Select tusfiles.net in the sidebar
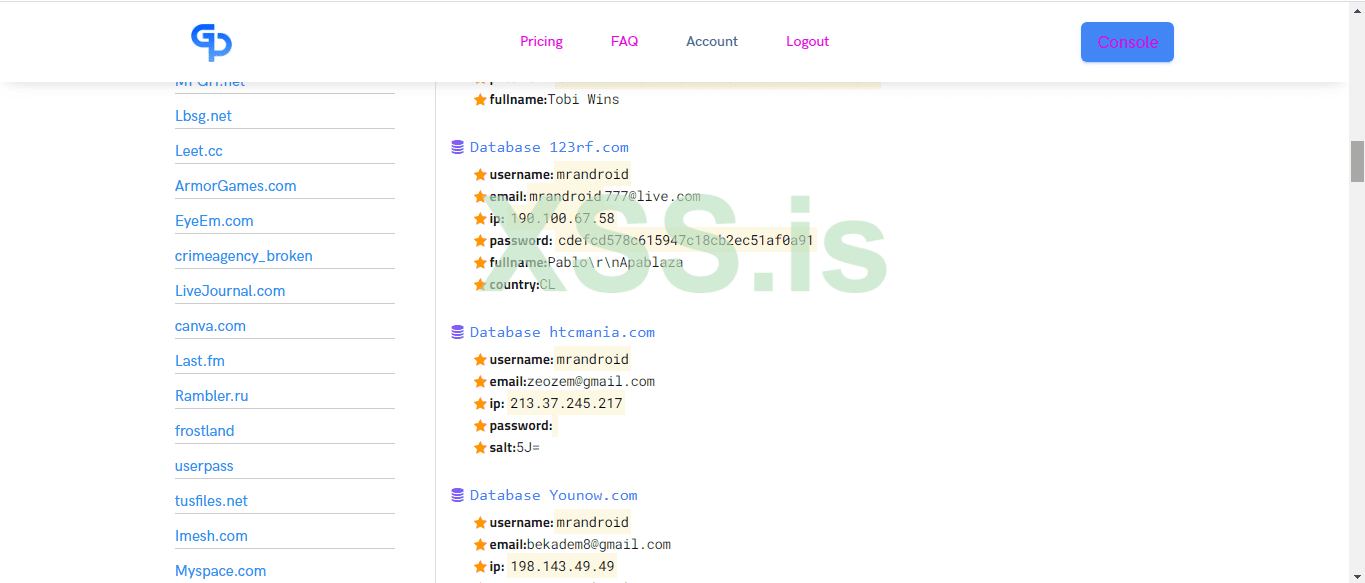The image size is (1365, 583). point(211,501)
